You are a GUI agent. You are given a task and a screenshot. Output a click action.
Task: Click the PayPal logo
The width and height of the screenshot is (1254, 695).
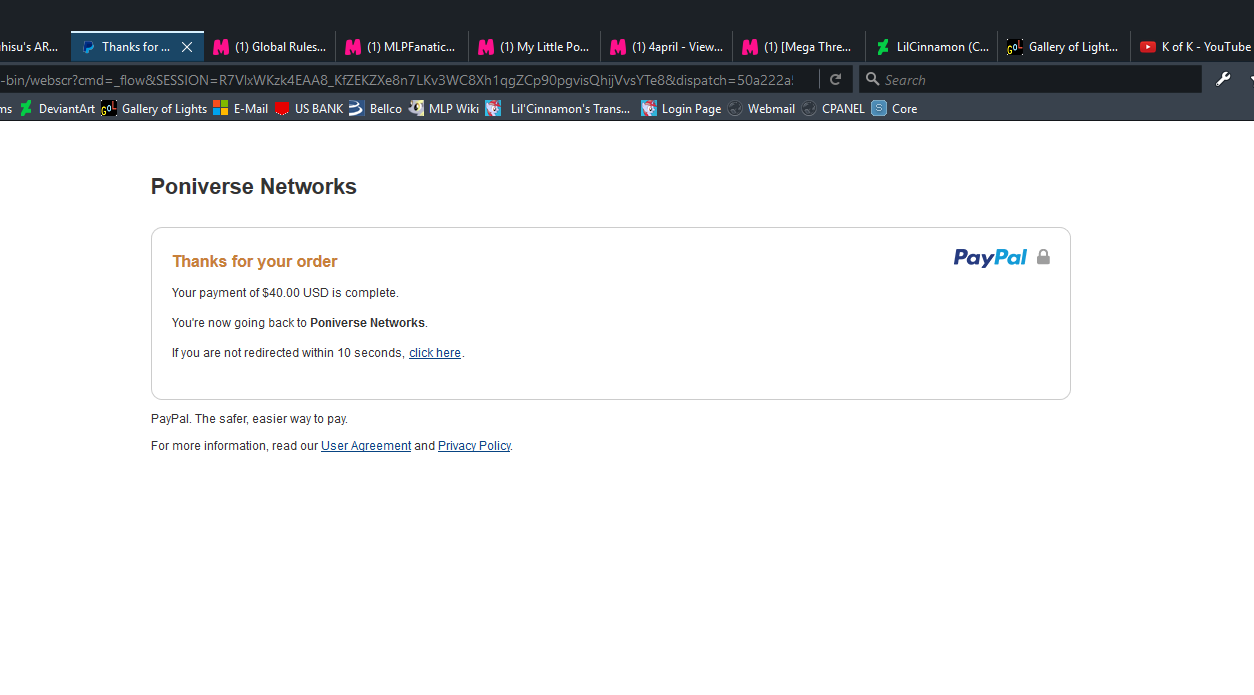990,258
